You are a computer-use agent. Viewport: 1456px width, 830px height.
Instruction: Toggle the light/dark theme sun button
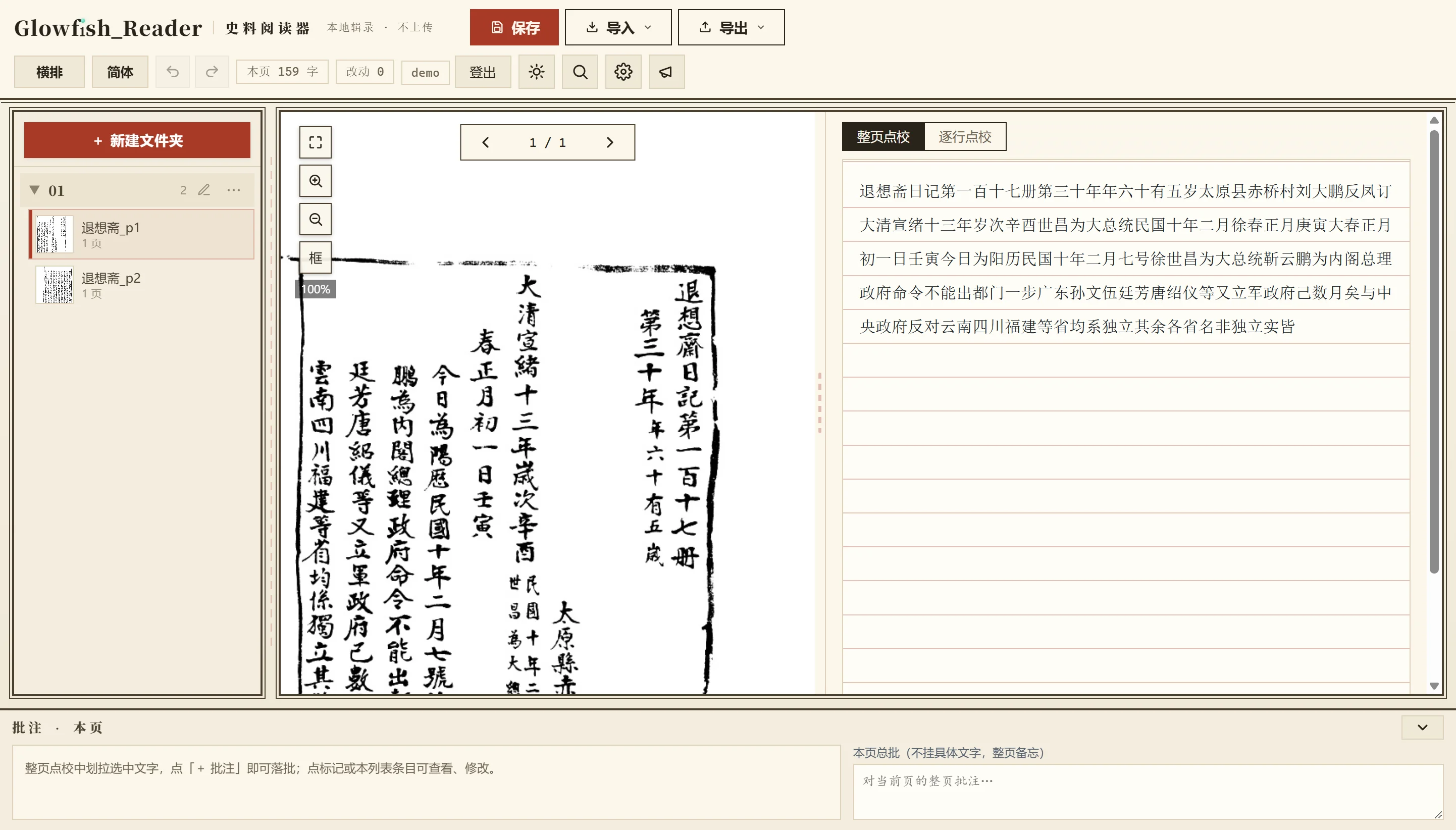point(536,72)
